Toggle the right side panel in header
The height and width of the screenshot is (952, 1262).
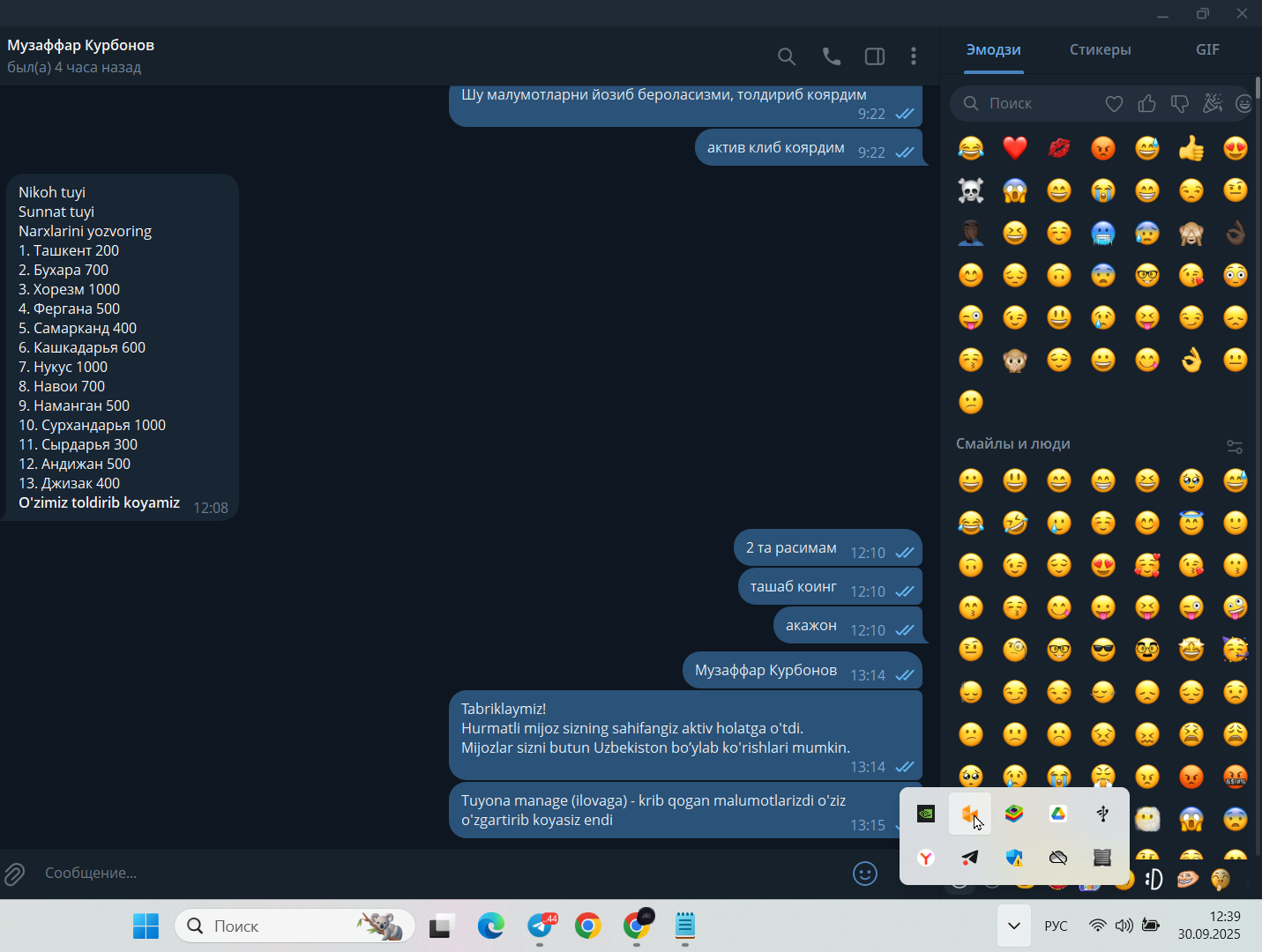tap(875, 56)
